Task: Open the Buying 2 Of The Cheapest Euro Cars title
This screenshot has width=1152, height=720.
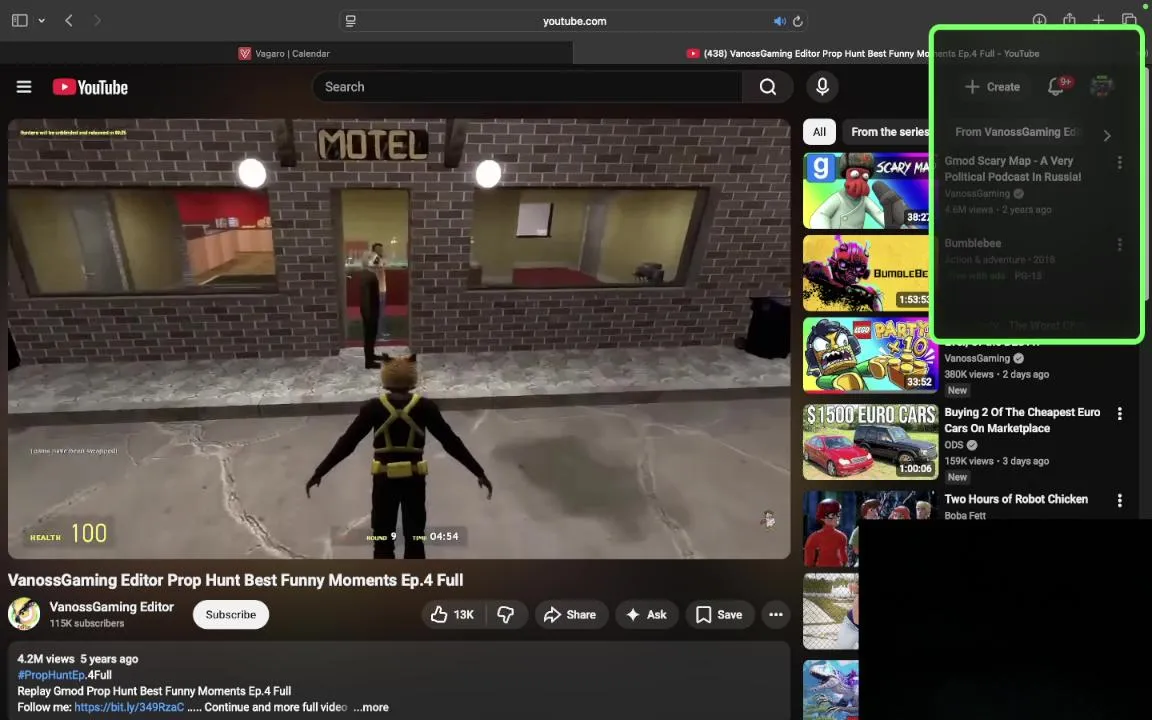Action: pyautogui.click(x=1022, y=420)
